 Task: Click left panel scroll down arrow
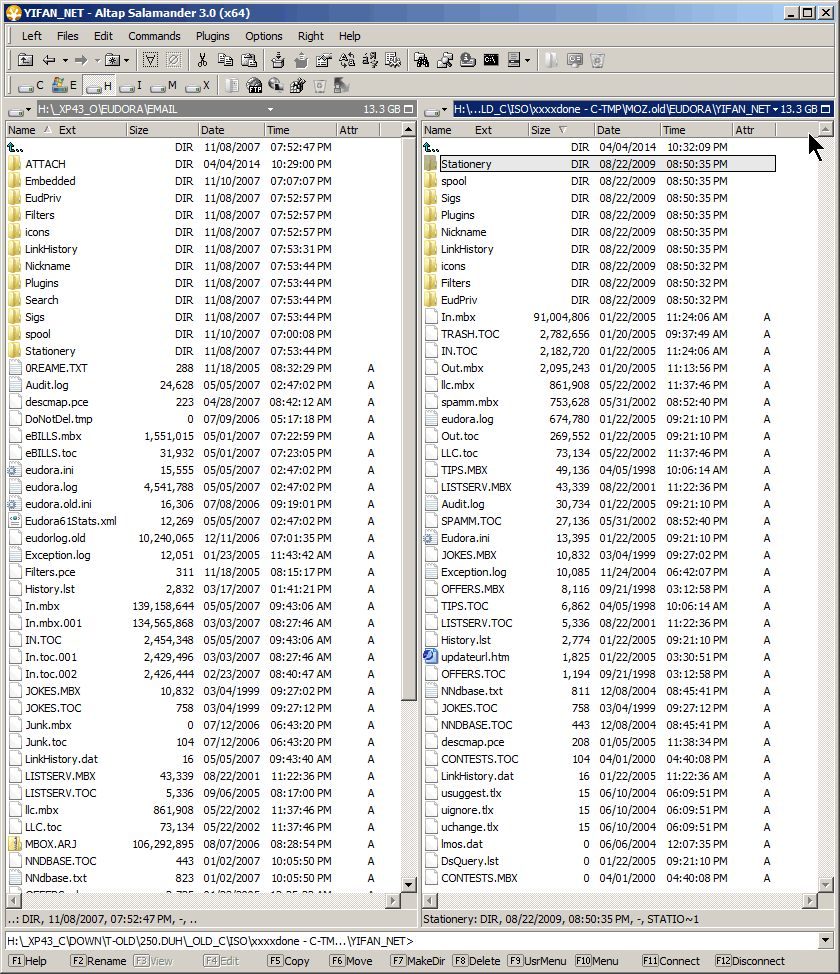[409, 885]
